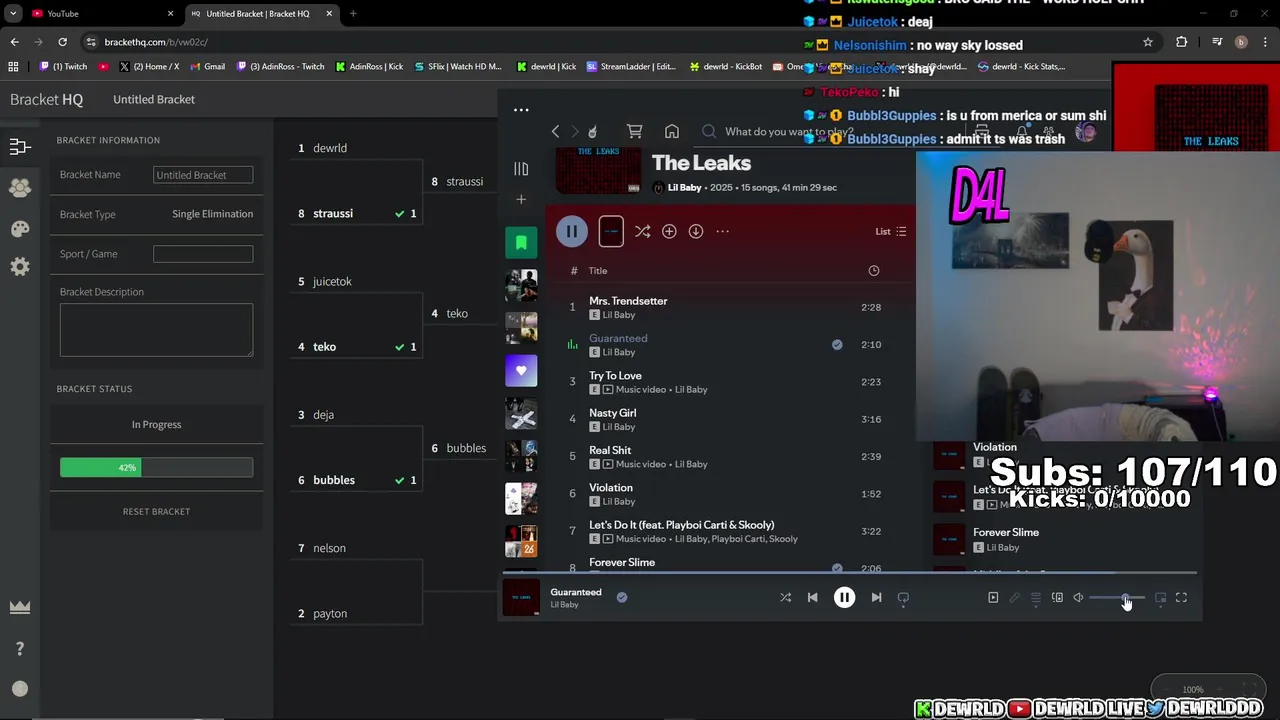Viewport: 1280px width, 720px height.
Task: Open connect to a device icon
Action: click(1057, 597)
